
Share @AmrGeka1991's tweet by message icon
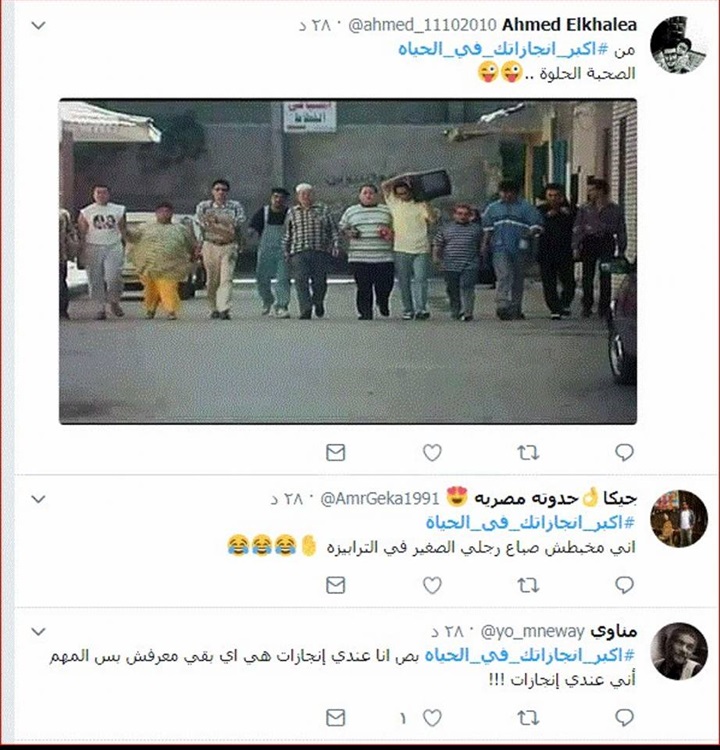[335, 585]
